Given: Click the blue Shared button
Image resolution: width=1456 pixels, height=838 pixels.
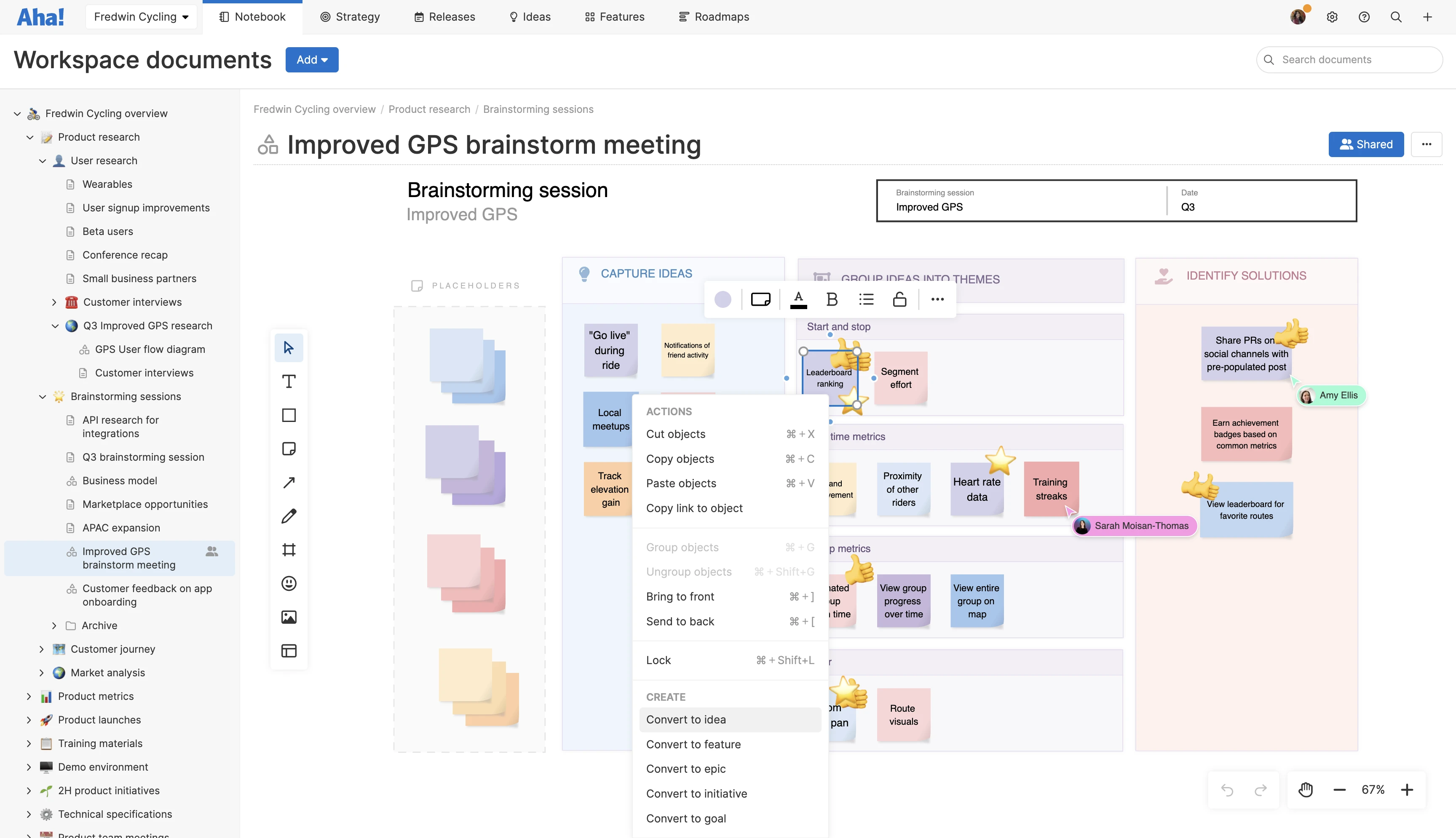Looking at the screenshot, I should (1365, 144).
